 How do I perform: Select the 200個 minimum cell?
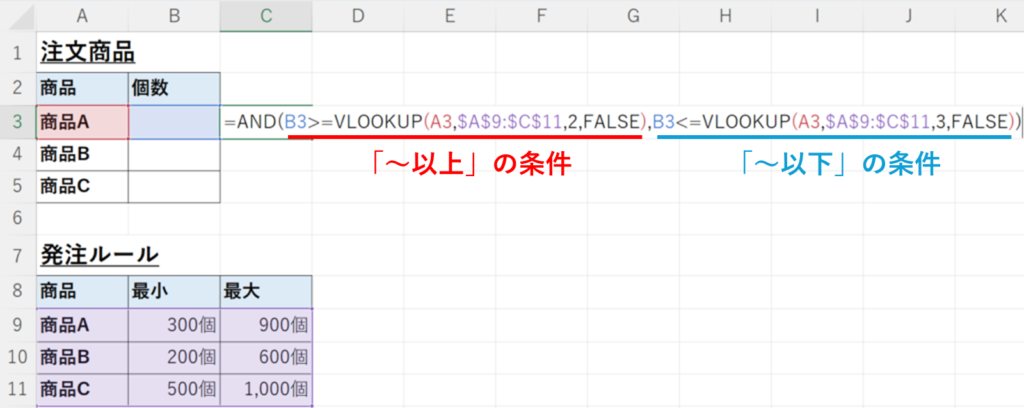tap(174, 357)
